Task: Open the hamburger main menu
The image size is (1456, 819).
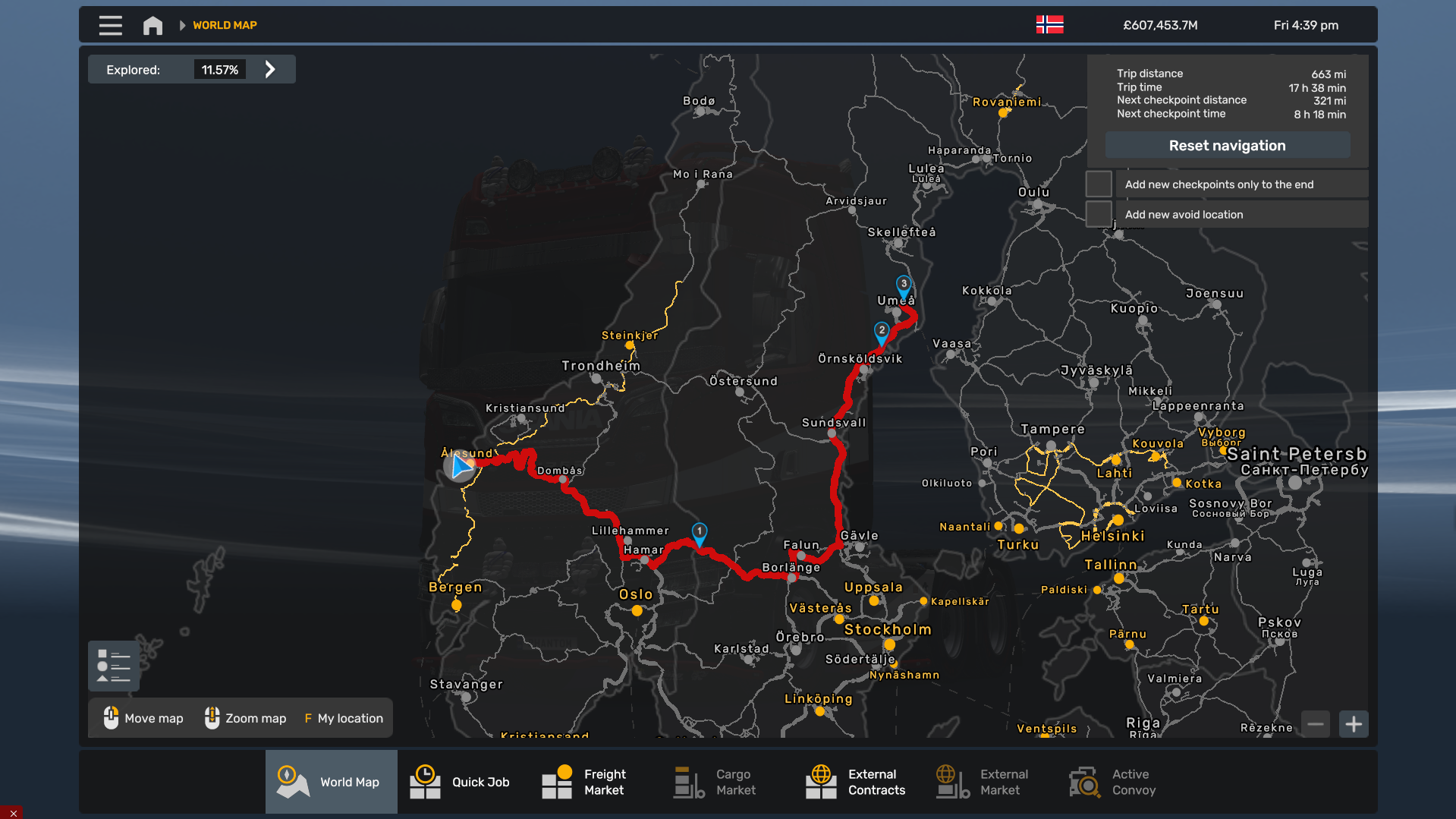Action: [x=110, y=25]
